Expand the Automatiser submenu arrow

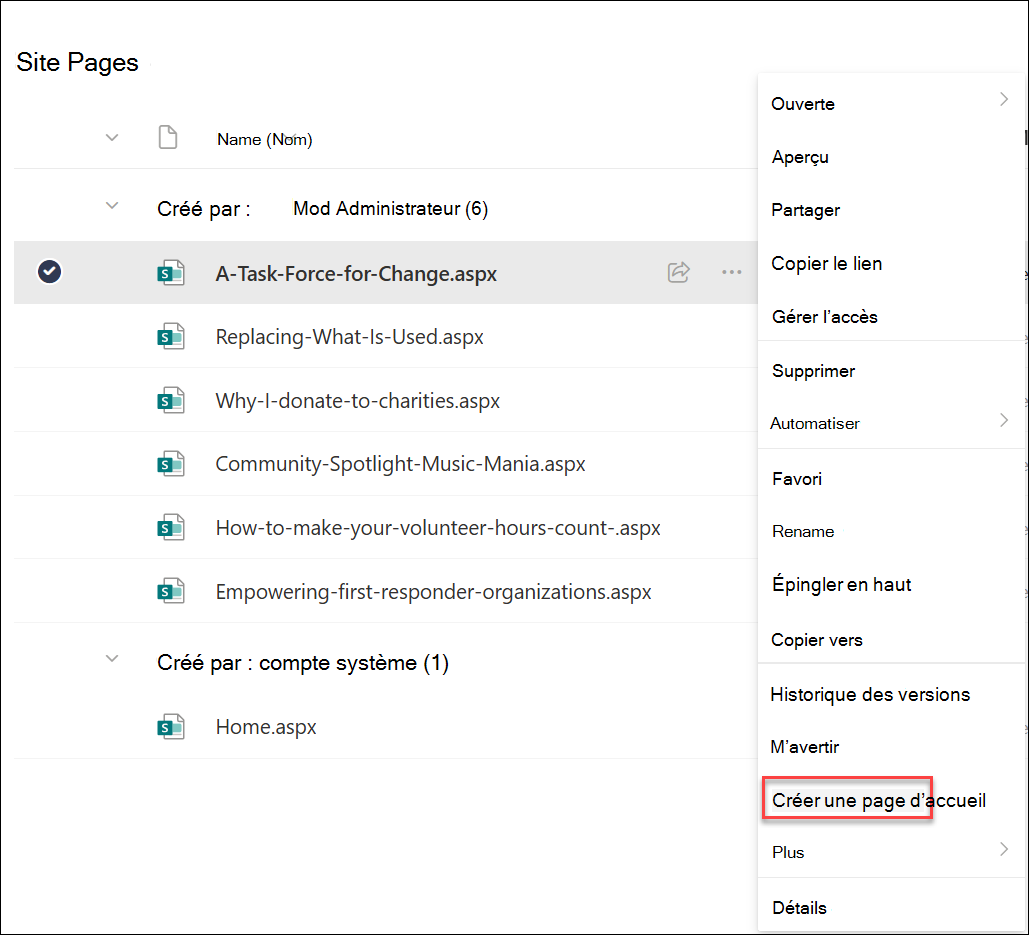1004,420
